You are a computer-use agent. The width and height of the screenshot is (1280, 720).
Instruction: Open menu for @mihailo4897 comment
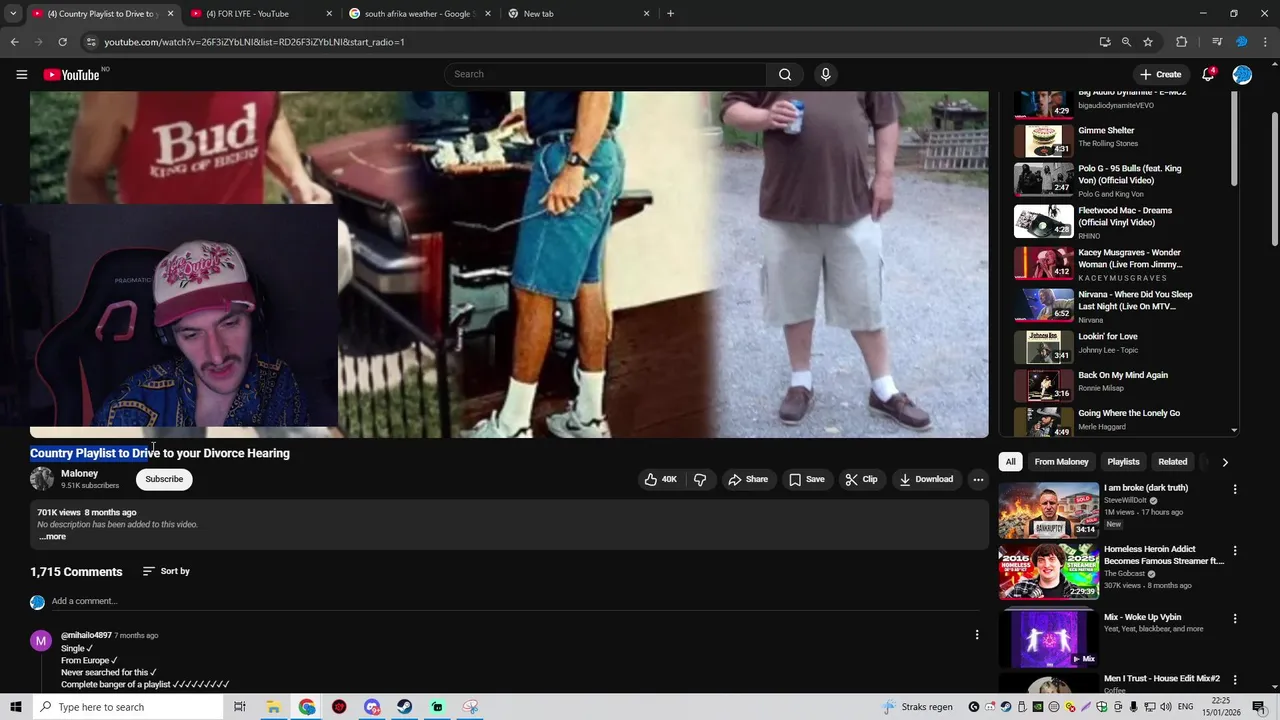coord(977,634)
